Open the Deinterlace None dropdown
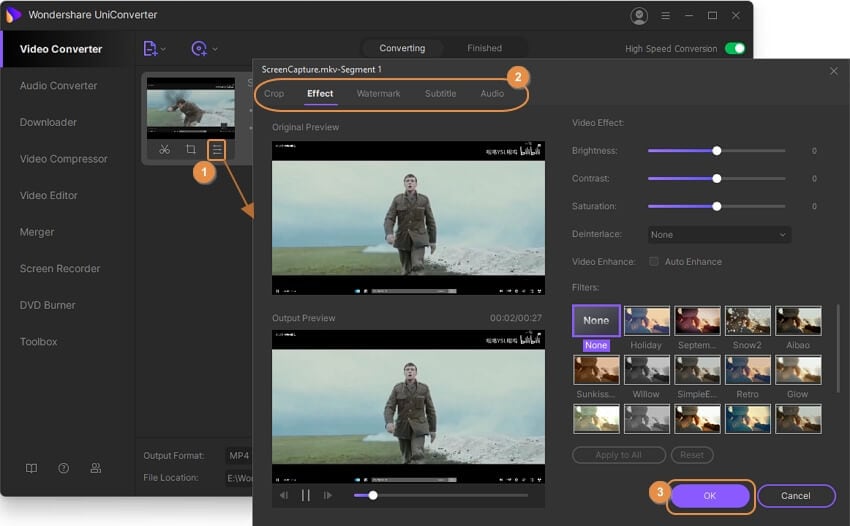The width and height of the screenshot is (850, 526). coord(719,235)
